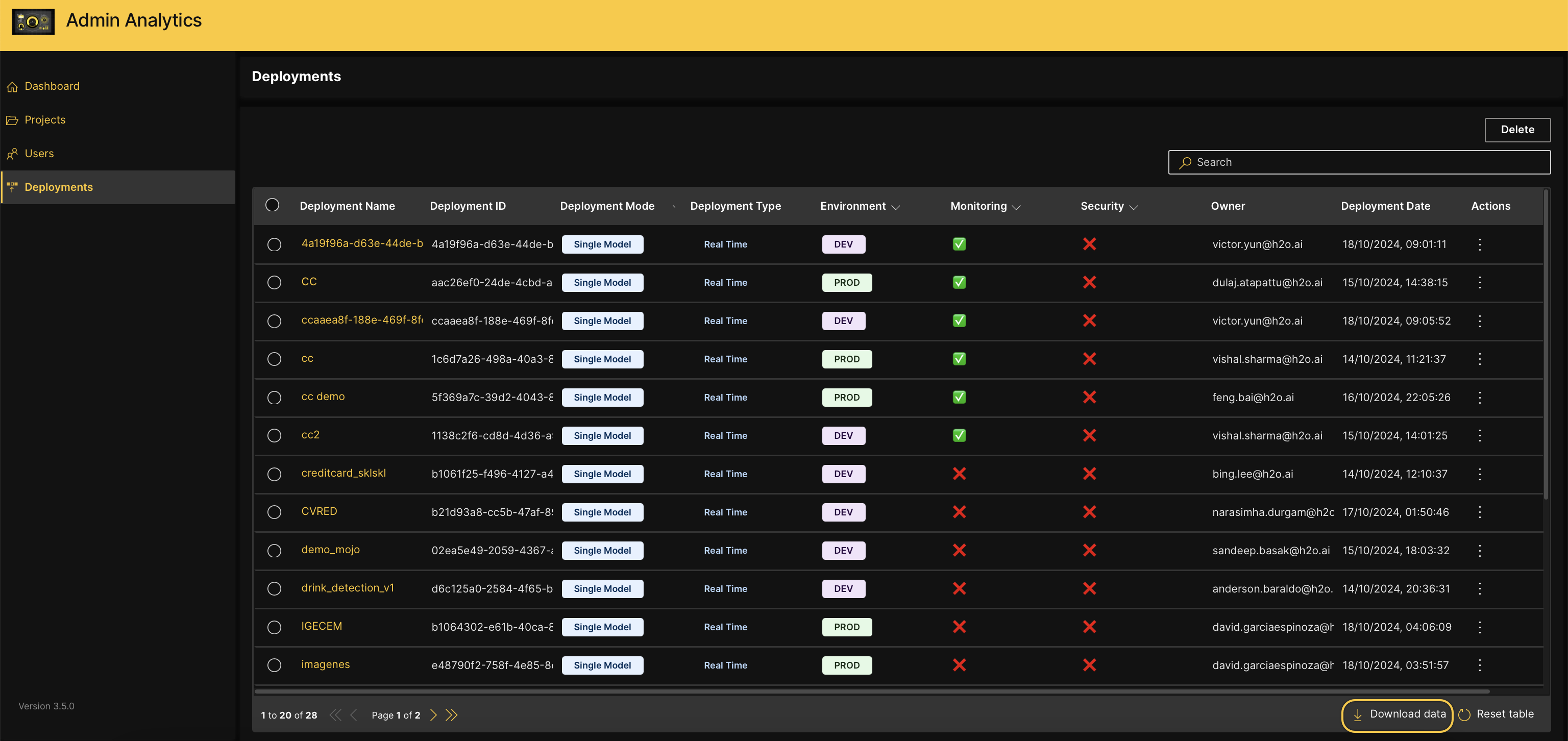1568x741 pixels.
Task: Open the Dashboard menu item
Action: [52, 86]
